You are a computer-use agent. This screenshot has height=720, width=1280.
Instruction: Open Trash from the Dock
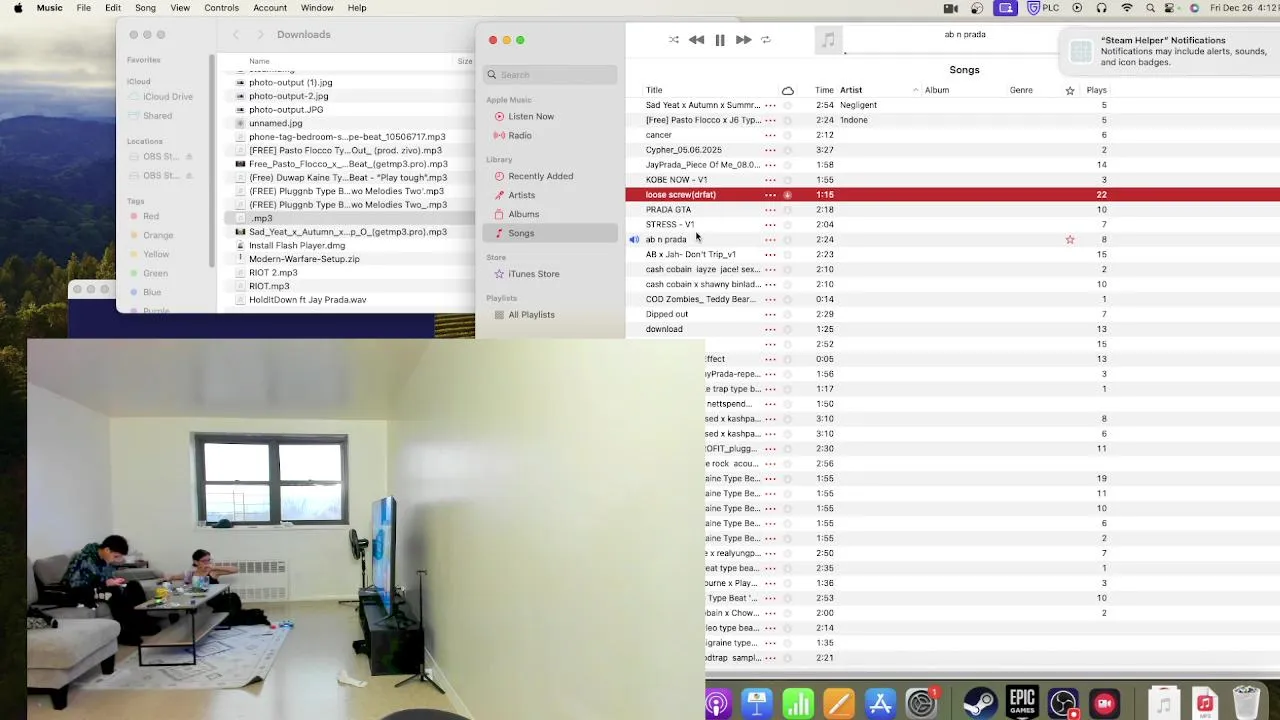[1246, 704]
